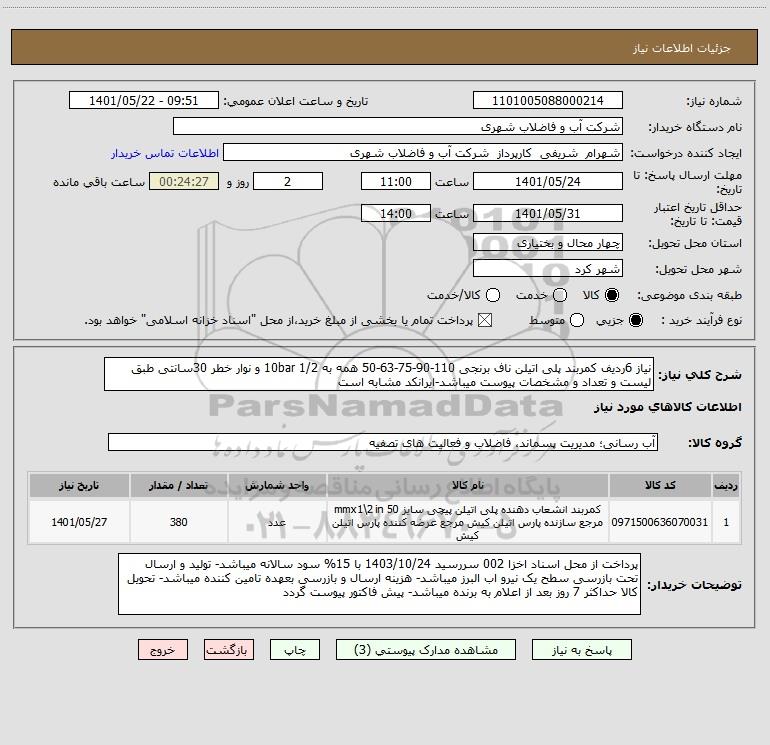
Task: Click the validity time field 14:00
Action: [396, 213]
